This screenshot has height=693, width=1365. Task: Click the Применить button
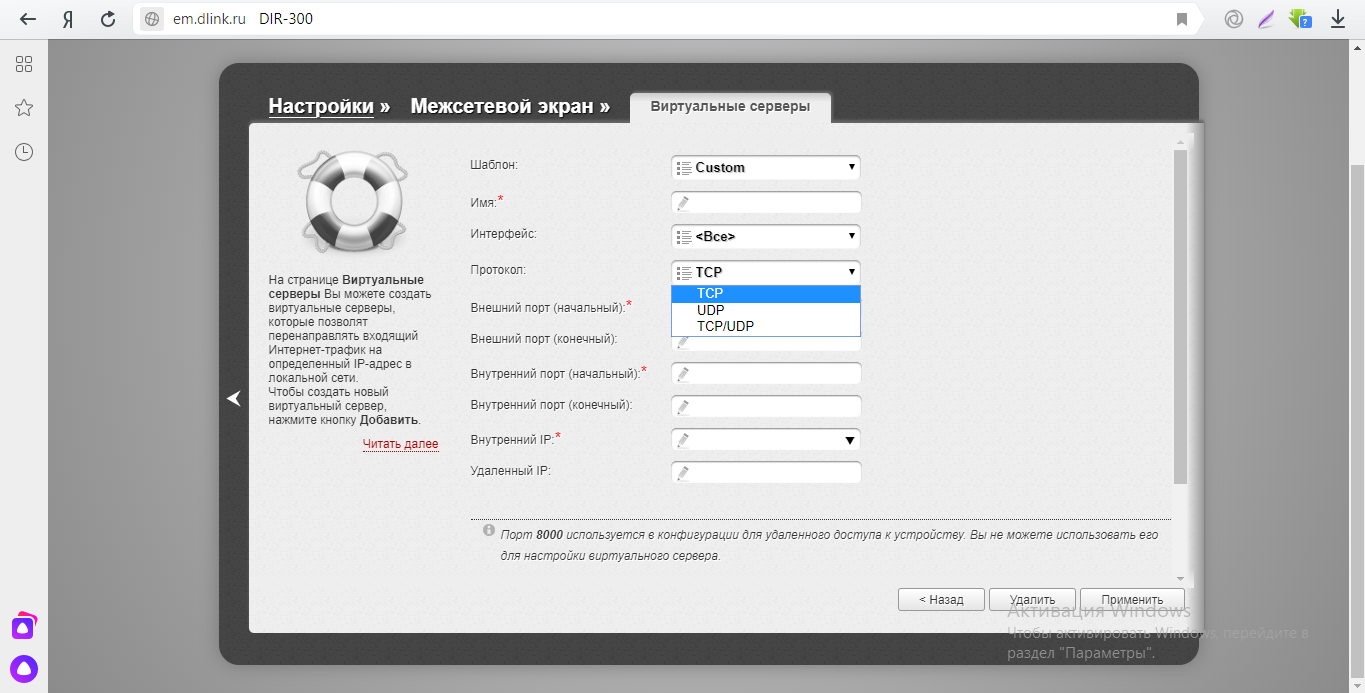1132,600
